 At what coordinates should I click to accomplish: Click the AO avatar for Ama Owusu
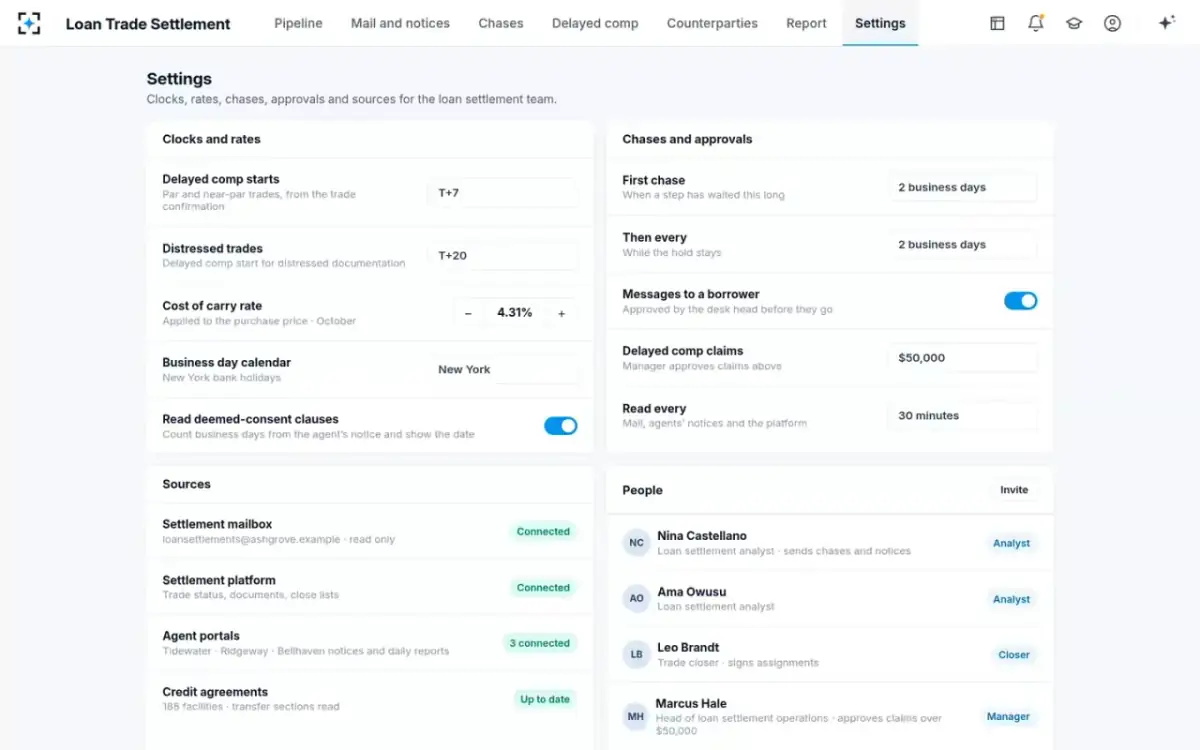636,599
